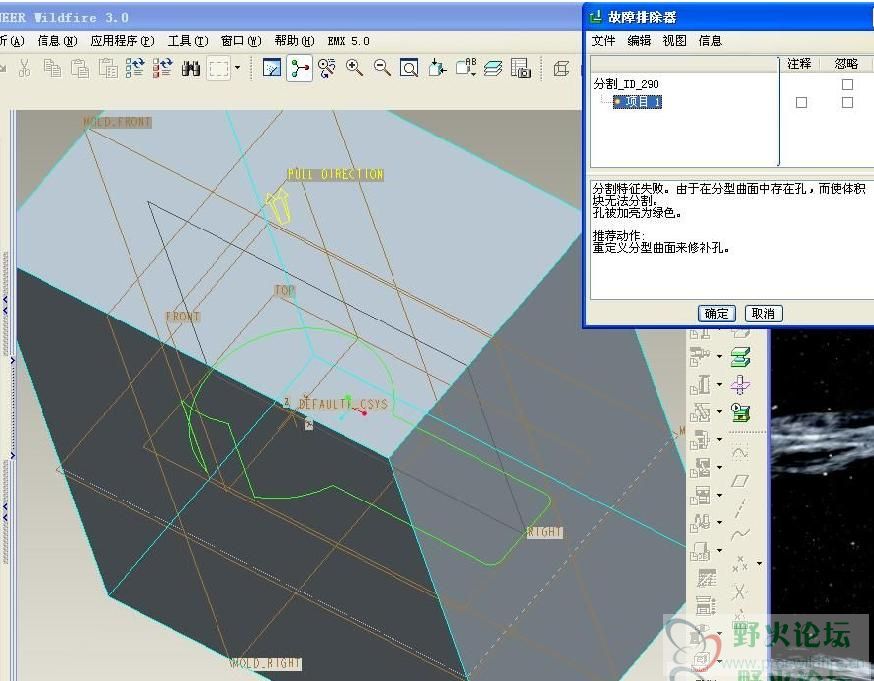The image size is (874, 681).
Task: Click the Orient Mode icon
Action: tap(326, 68)
